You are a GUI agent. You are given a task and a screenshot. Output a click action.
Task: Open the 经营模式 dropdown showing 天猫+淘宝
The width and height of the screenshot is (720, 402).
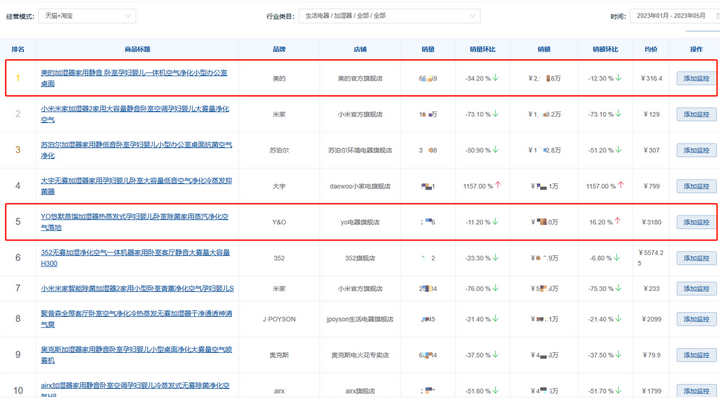pyautogui.click(x=87, y=16)
